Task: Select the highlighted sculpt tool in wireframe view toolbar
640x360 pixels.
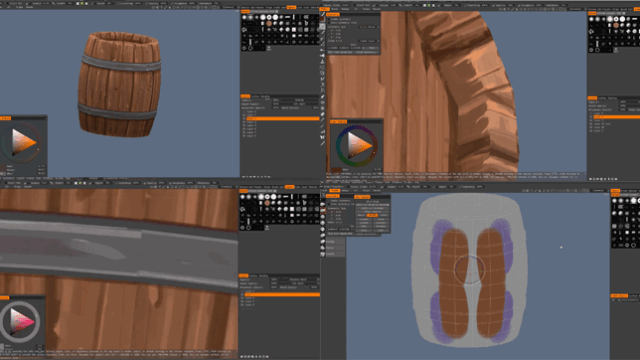Action: click(323, 211)
